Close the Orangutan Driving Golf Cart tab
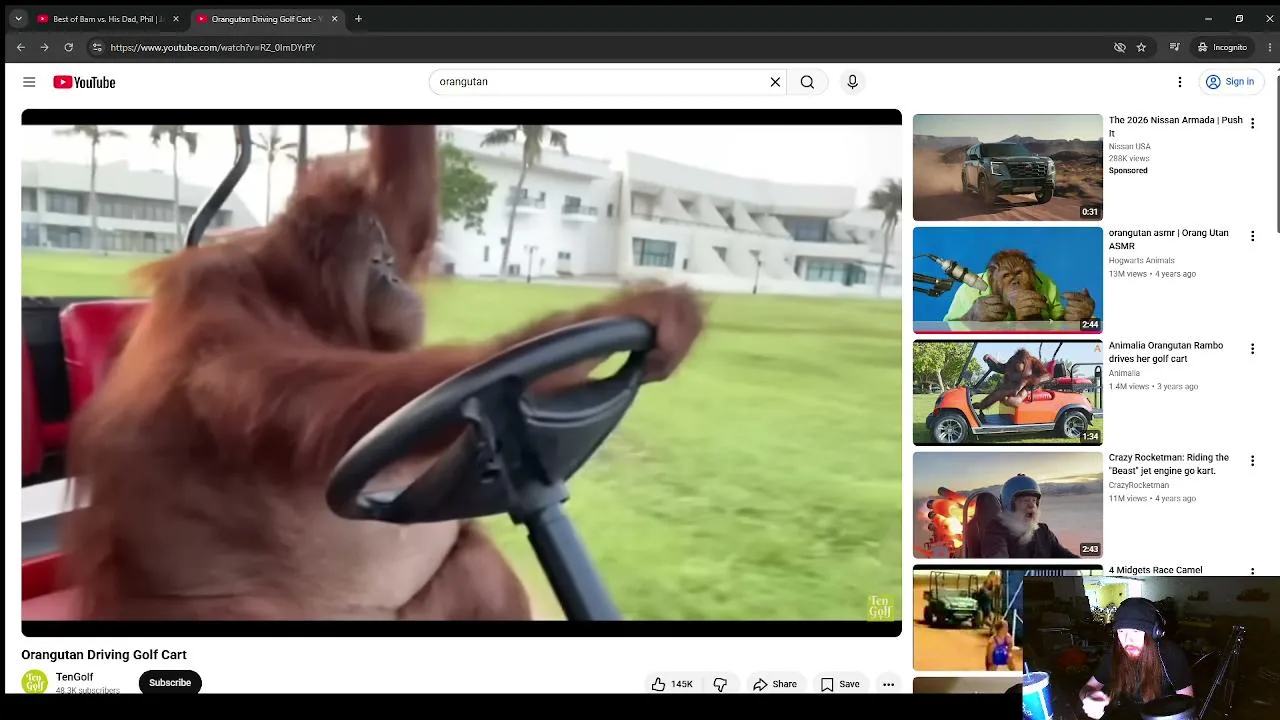 [x=334, y=19]
